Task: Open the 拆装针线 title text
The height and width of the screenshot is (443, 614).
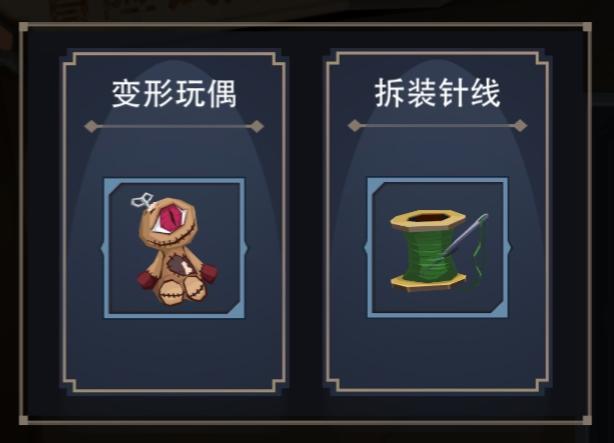Action: pos(437,93)
